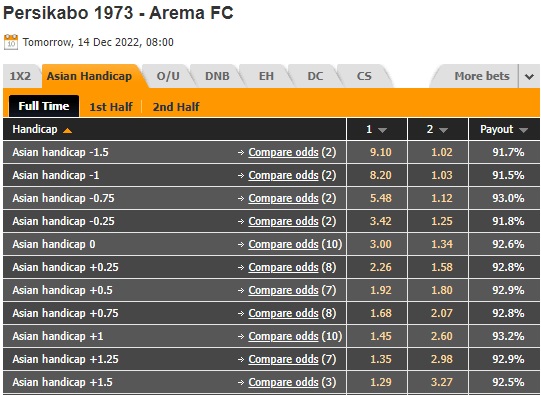Open the DNB tab
The height and width of the screenshot is (395, 541).
(217, 76)
